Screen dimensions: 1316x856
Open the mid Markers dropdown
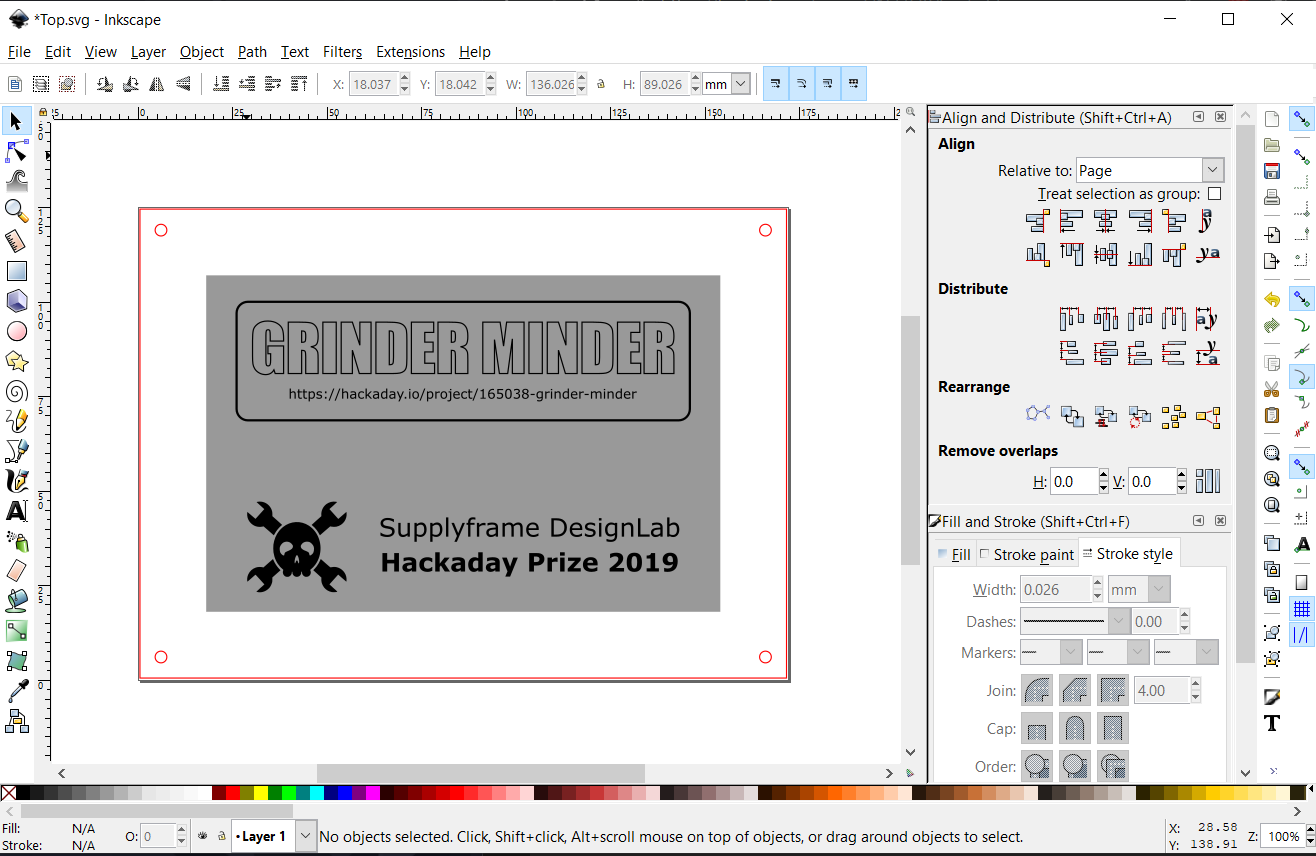tap(1118, 652)
